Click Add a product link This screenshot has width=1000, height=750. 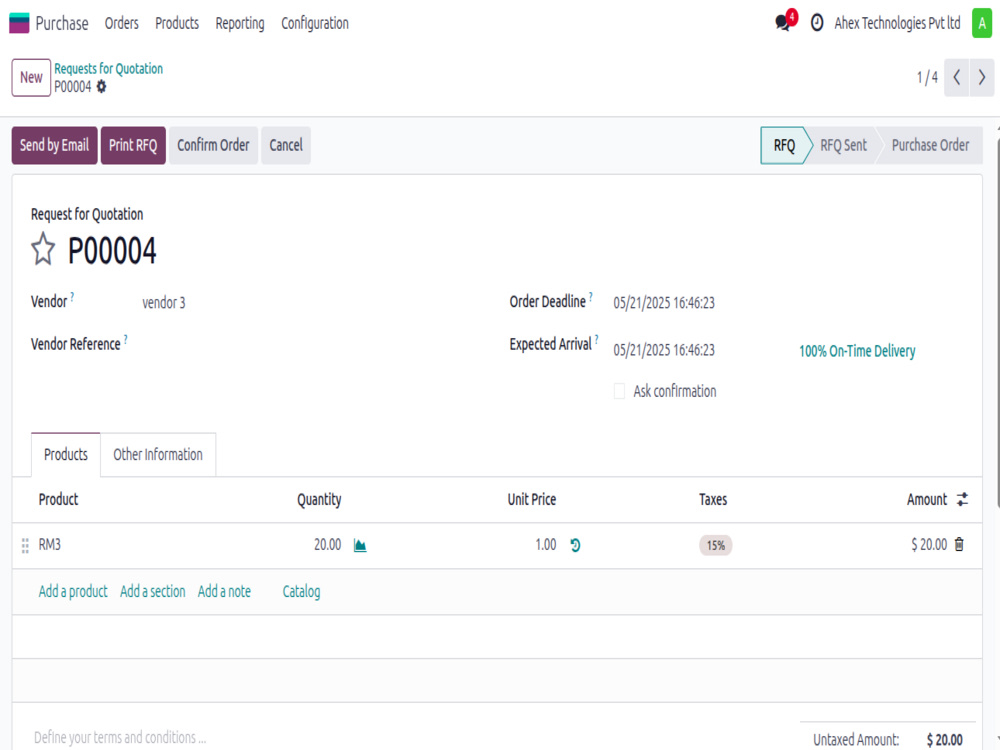[x=73, y=592]
